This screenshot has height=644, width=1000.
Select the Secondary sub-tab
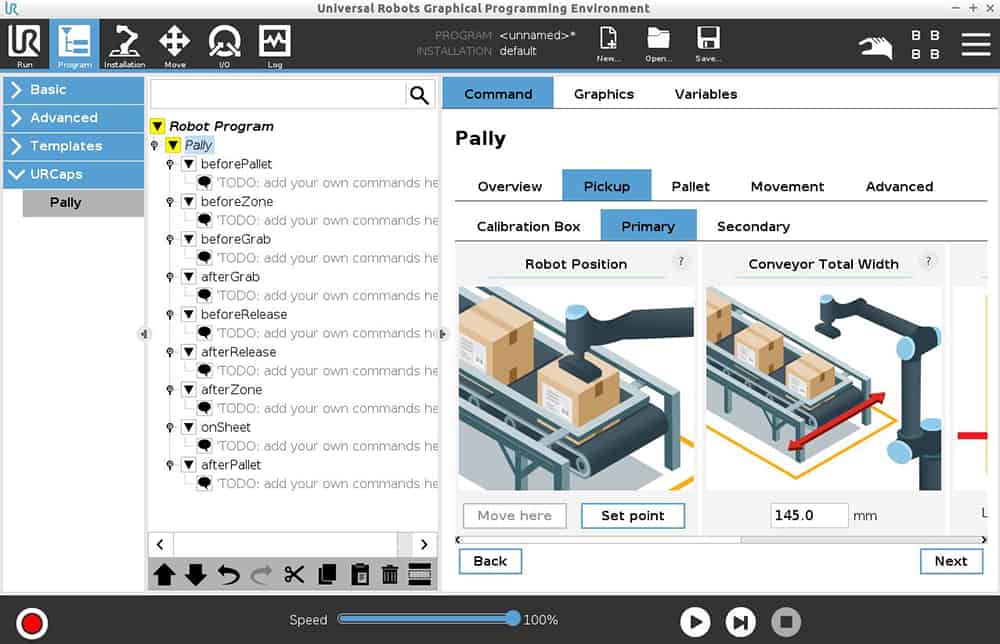[753, 226]
